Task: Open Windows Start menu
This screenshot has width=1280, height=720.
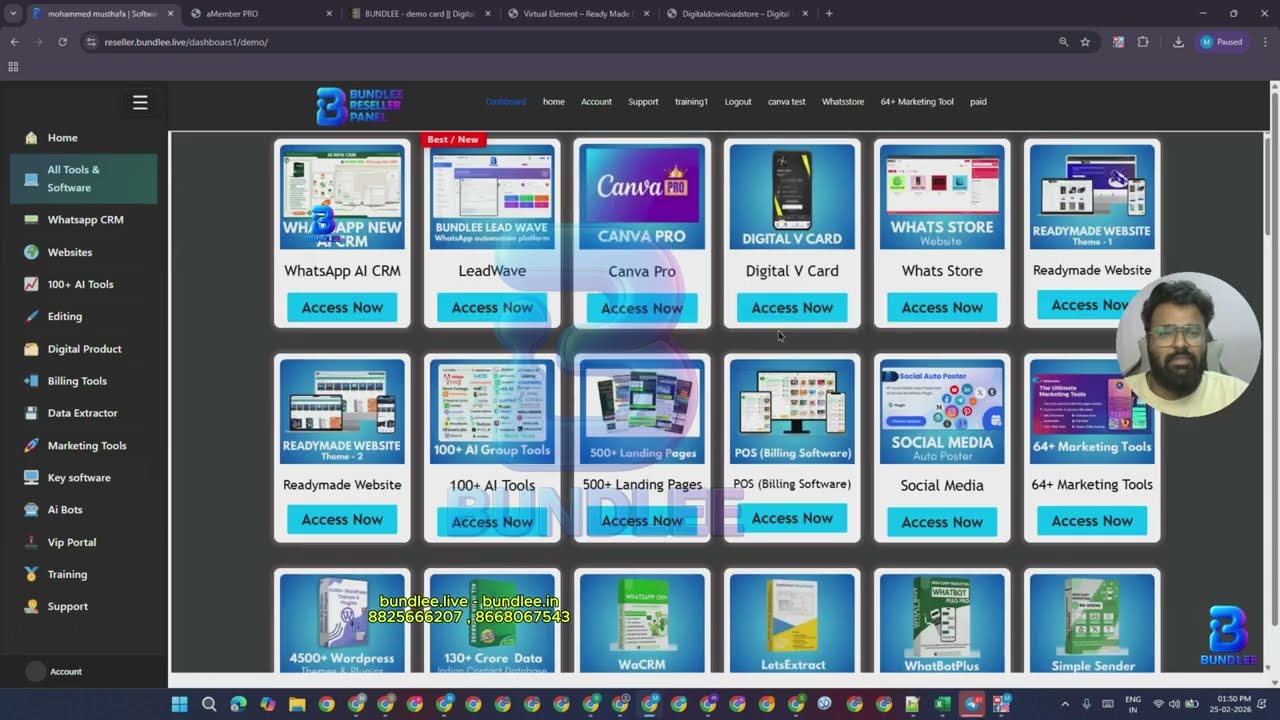Action: [x=180, y=704]
